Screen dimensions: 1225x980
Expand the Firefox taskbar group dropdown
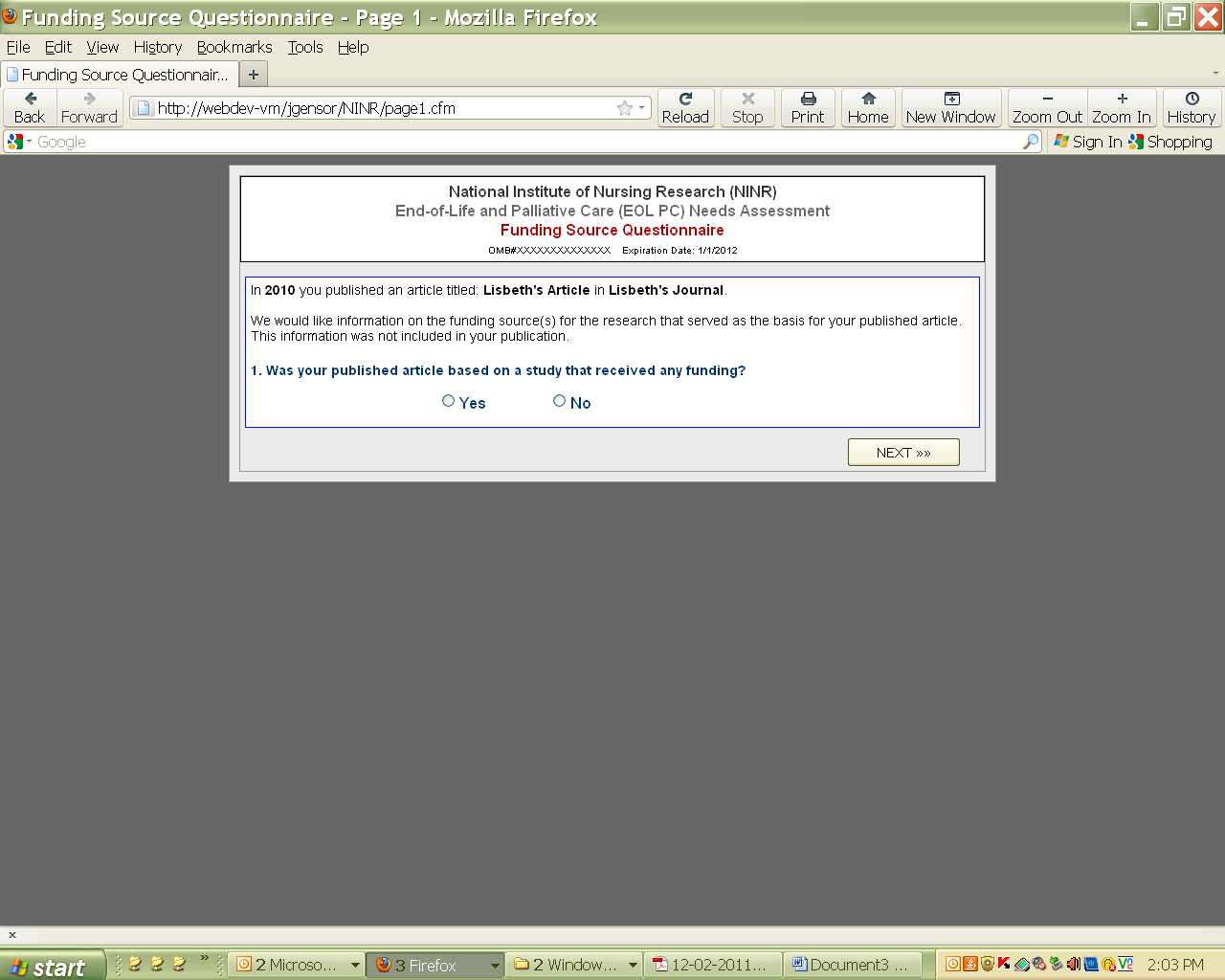pos(495,965)
